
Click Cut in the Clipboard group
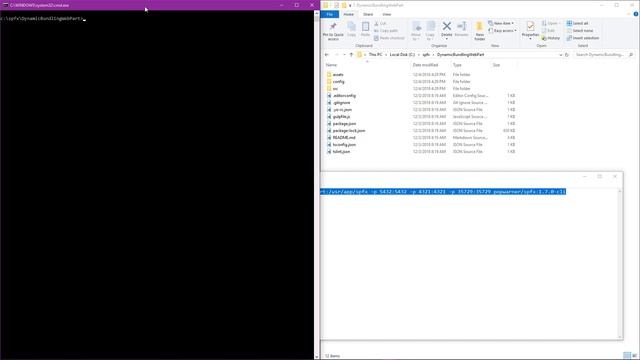pos(380,24)
